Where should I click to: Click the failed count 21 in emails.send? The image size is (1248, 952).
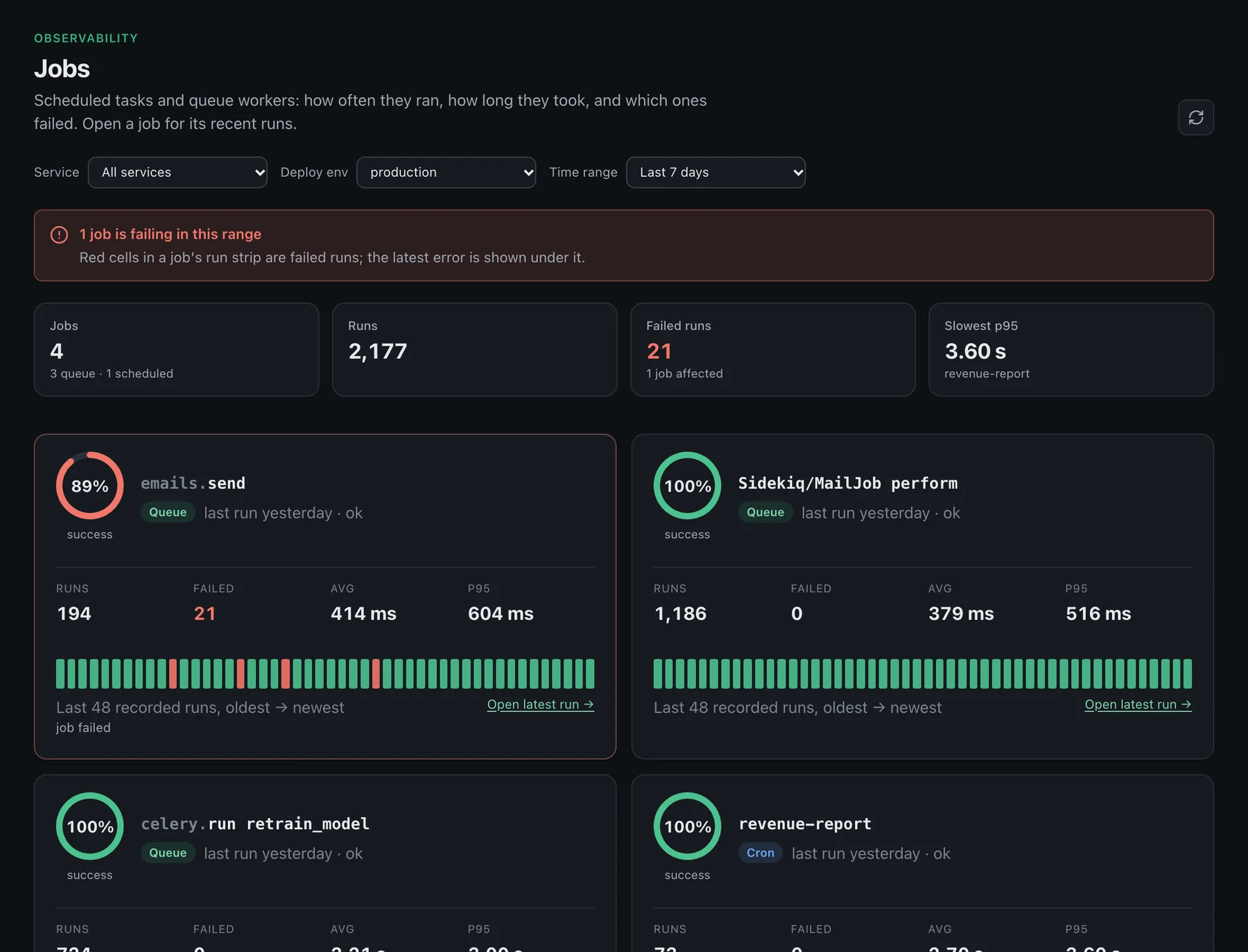(205, 614)
